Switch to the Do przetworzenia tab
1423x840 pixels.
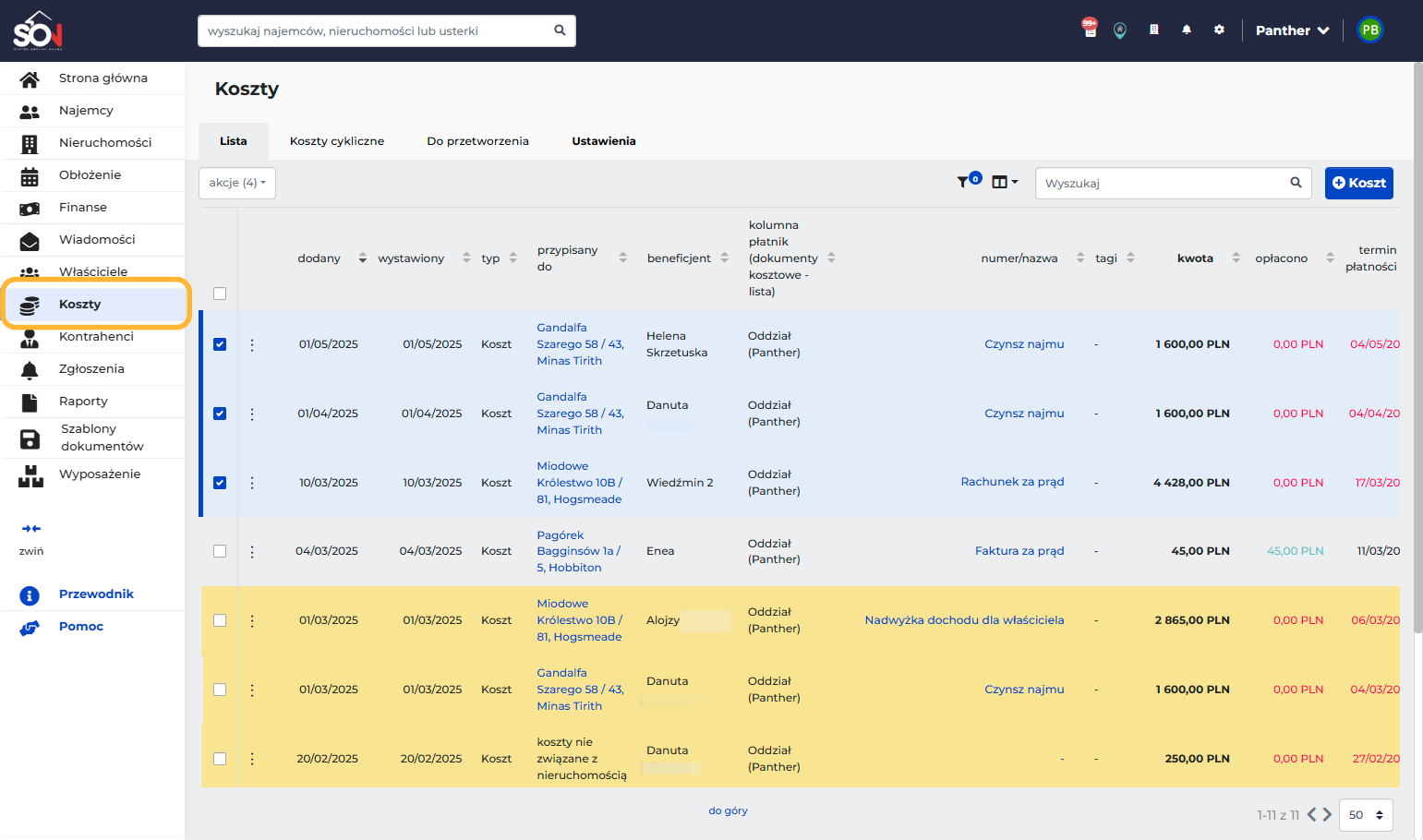coord(477,141)
